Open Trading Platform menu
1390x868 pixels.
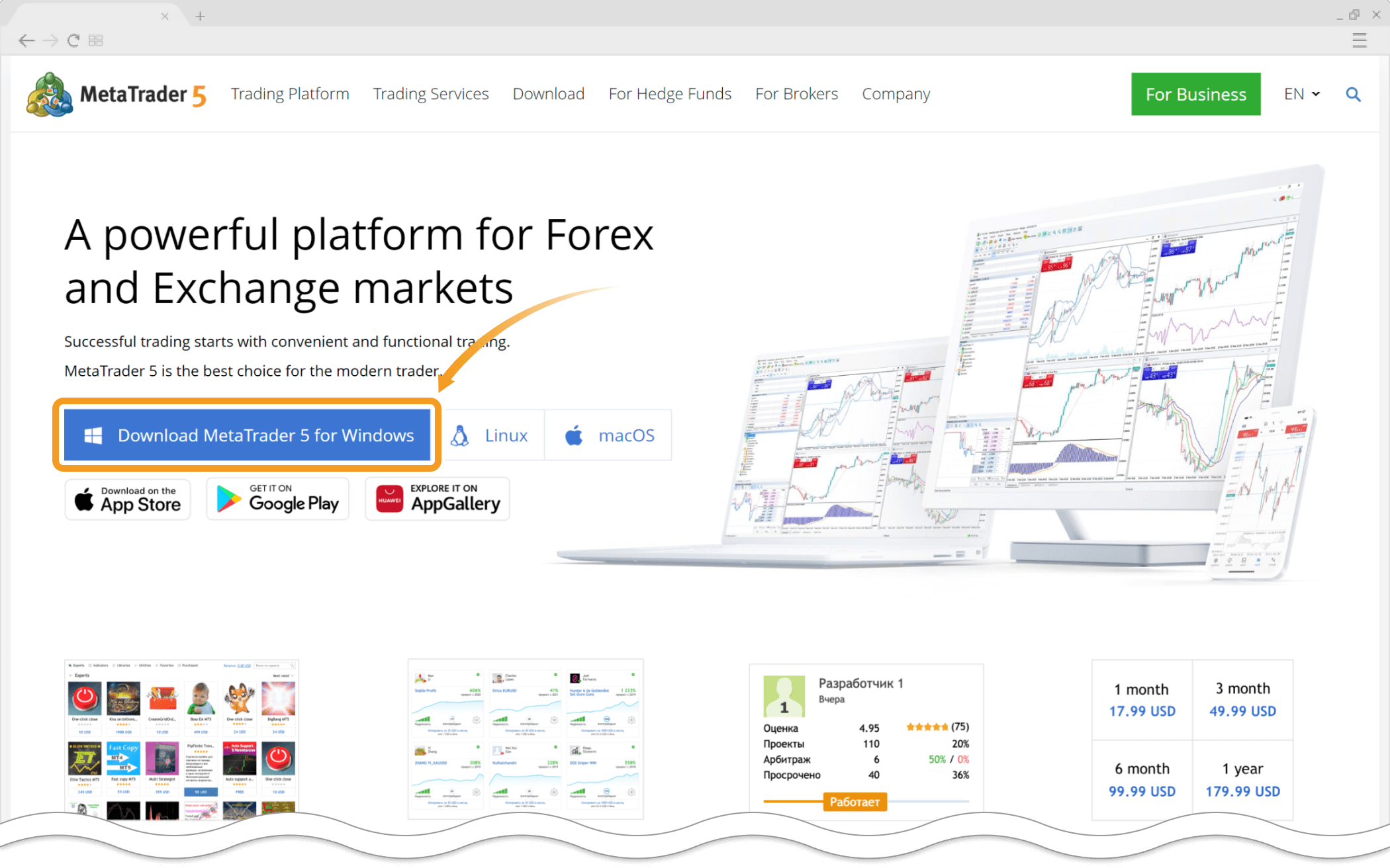pyautogui.click(x=290, y=94)
